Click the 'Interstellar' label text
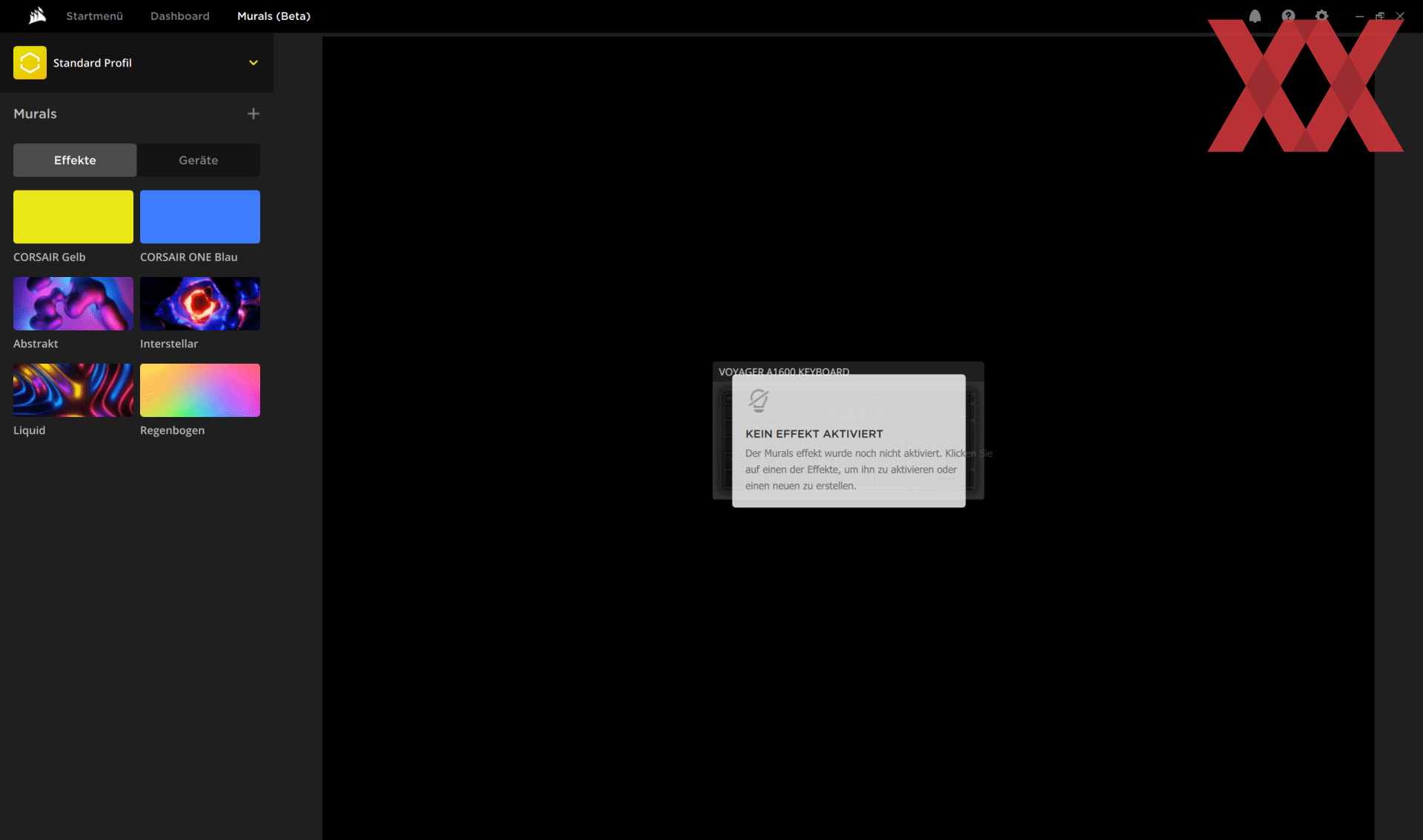The height and width of the screenshot is (840, 1423). tap(169, 344)
